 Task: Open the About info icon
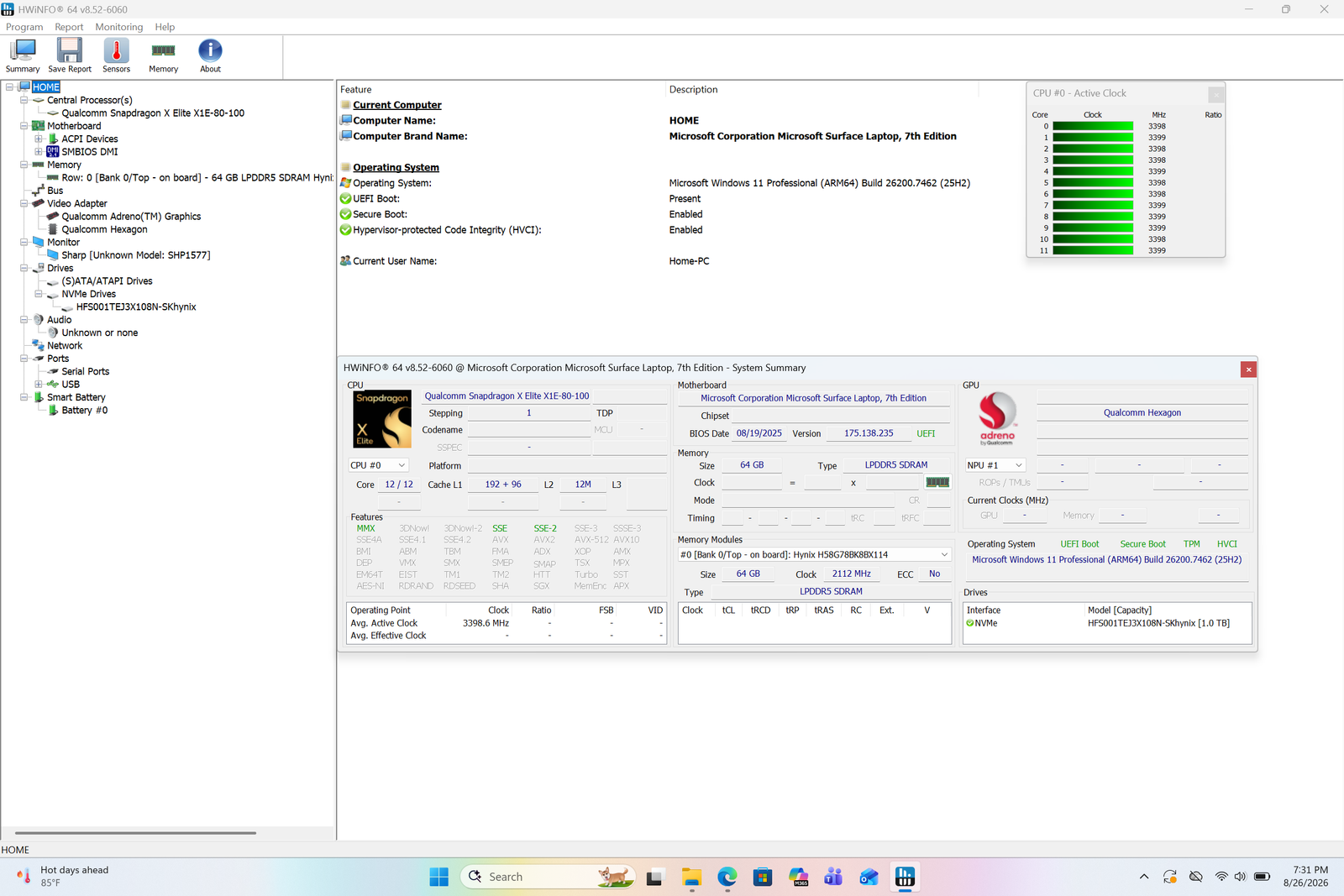[210, 55]
